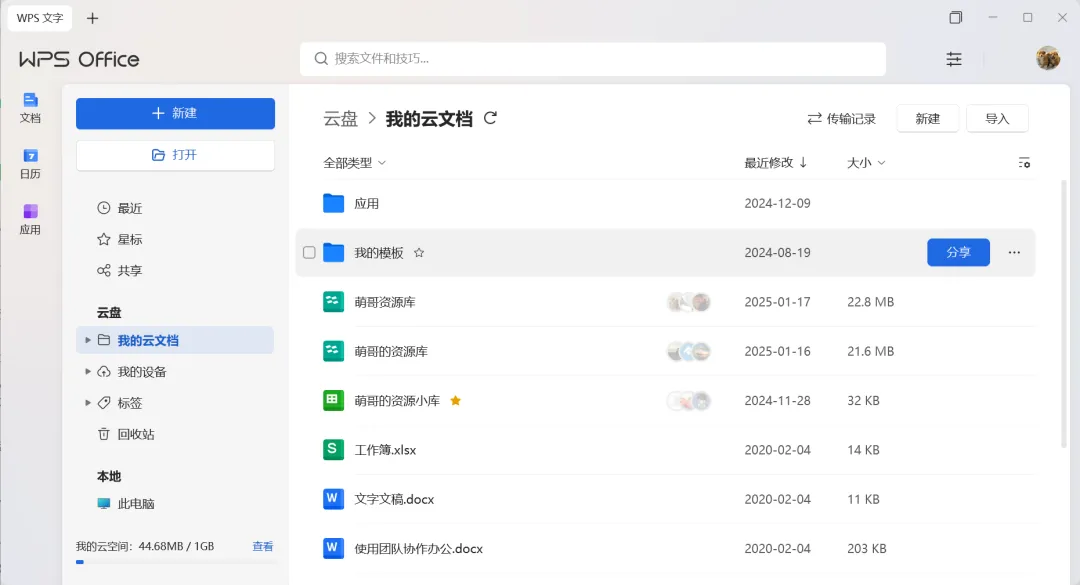The width and height of the screenshot is (1080, 585).
Task: Select the file name 工作簿.xlsx
Action: (385, 450)
